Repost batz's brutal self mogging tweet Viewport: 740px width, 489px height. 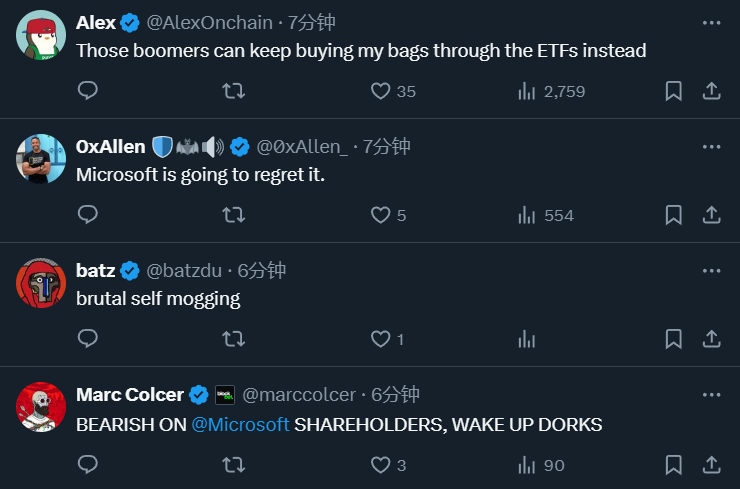click(233, 339)
